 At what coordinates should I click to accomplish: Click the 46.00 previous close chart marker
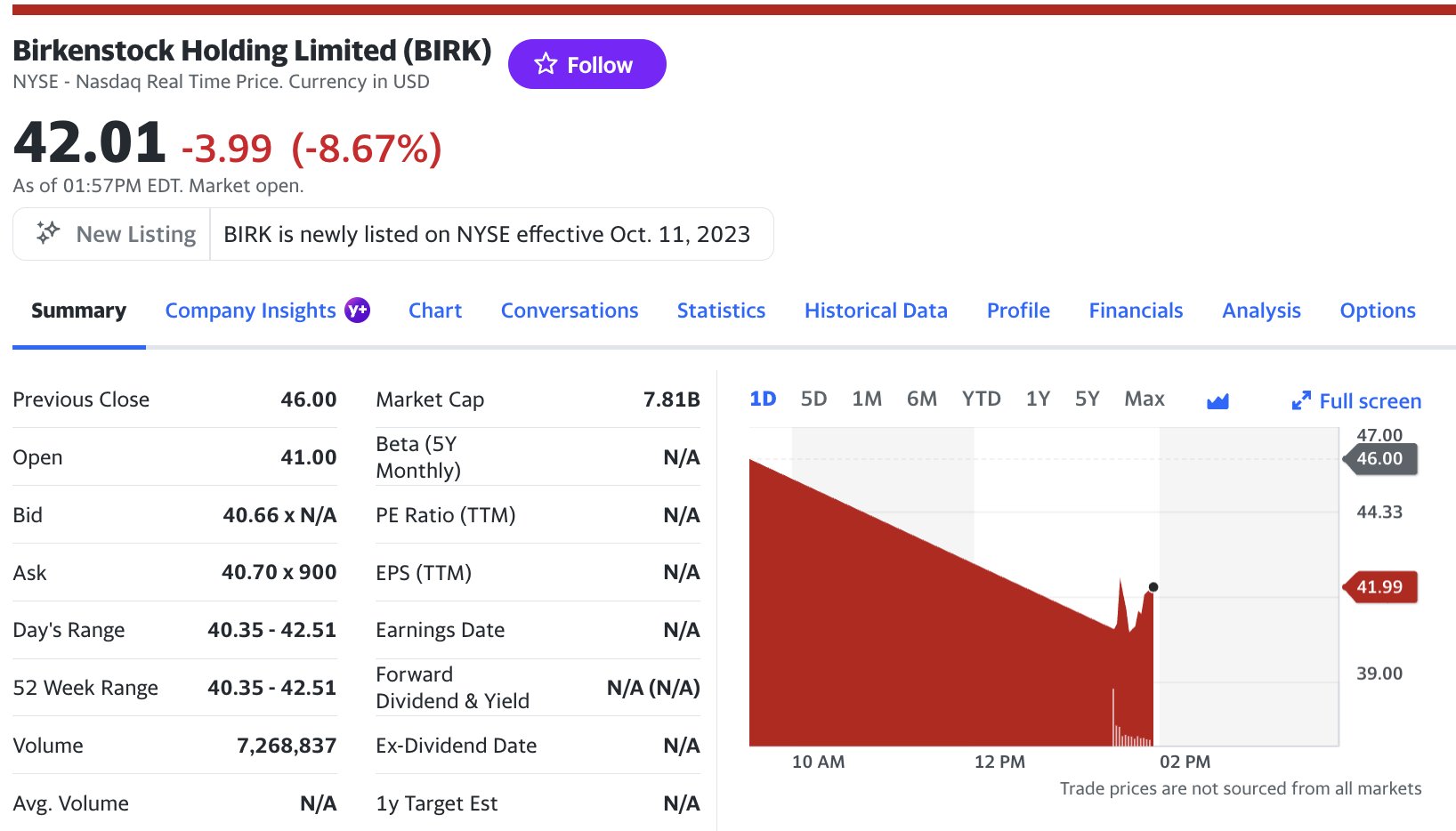[x=1379, y=459]
